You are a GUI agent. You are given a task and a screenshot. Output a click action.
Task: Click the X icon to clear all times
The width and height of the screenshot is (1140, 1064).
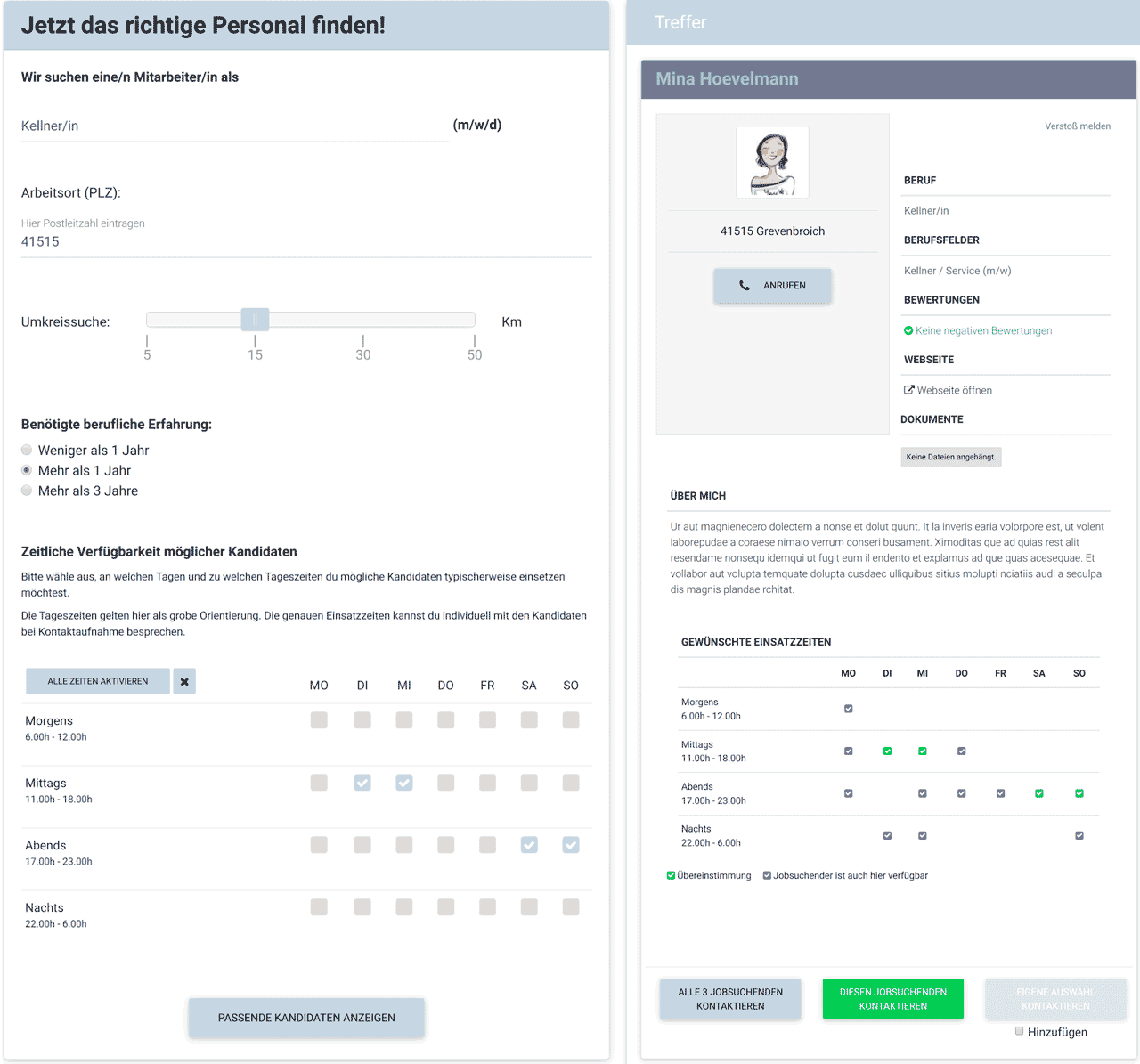(x=184, y=681)
